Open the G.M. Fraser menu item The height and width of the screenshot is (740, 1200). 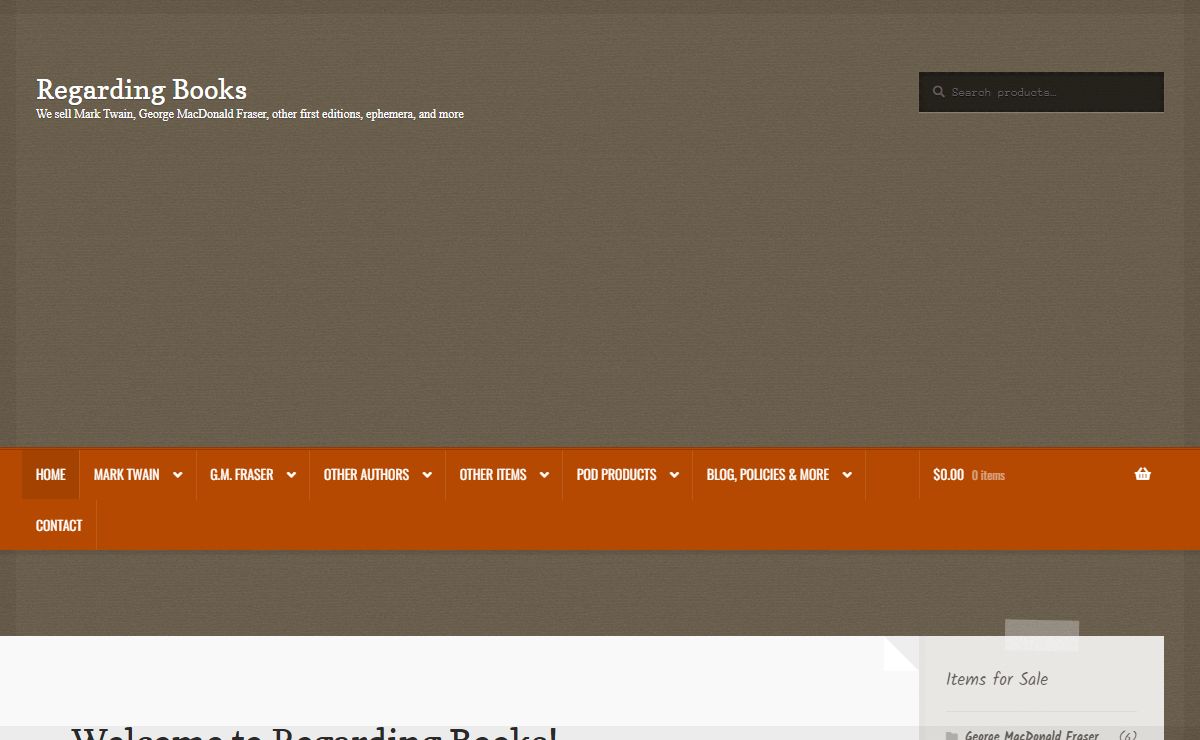pos(241,475)
